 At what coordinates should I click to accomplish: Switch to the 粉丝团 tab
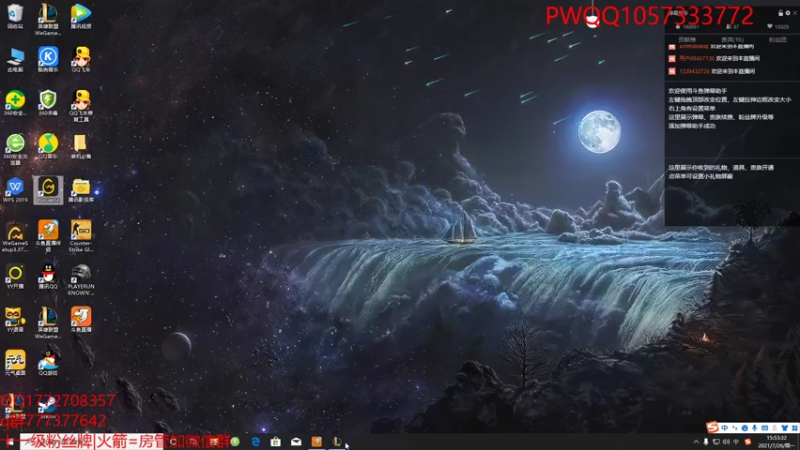click(x=778, y=40)
